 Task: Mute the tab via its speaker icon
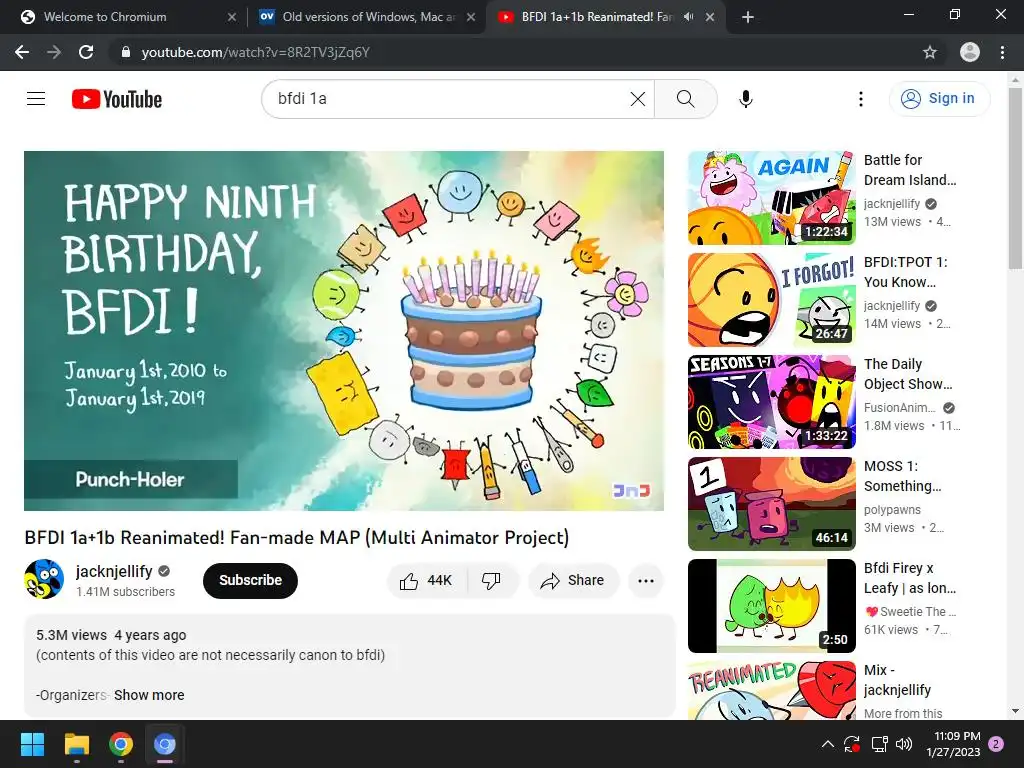tap(688, 17)
